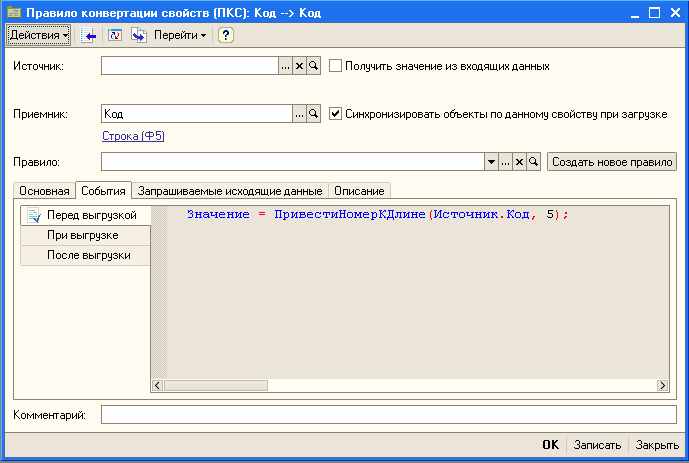
Task: Click the horizontal scrollbar right arrow in code editor
Action: point(662,386)
